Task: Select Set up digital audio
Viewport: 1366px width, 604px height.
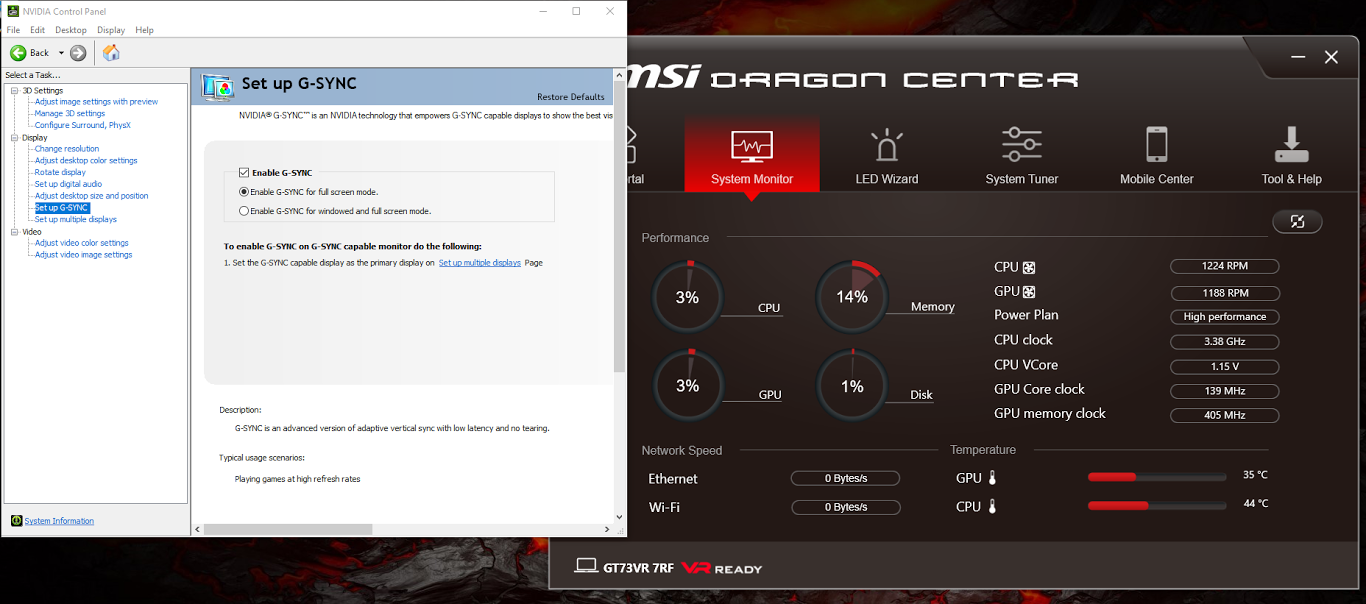Action: [68, 184]
